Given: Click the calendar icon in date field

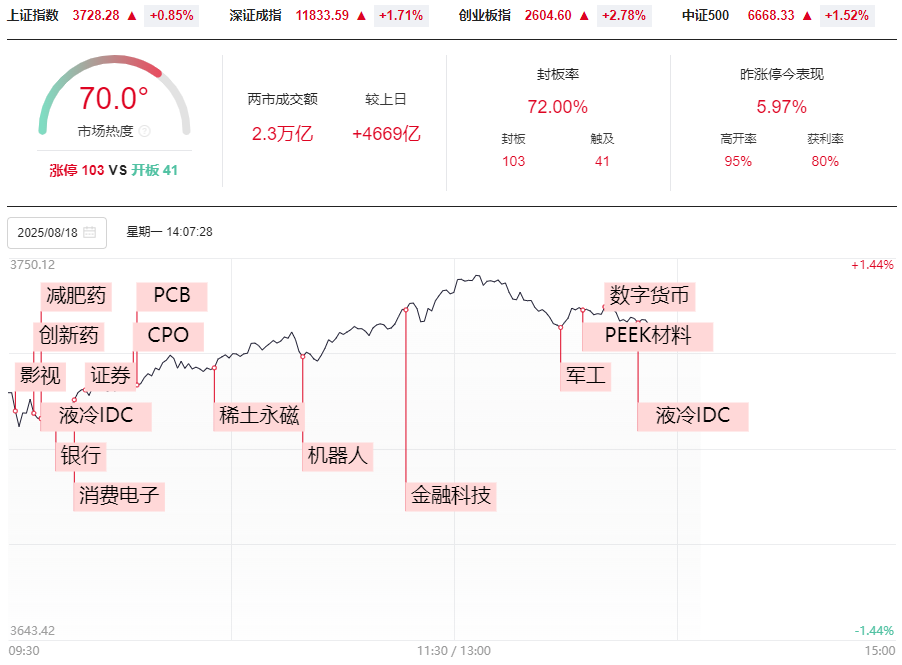Looking at the screenshot, I should click(90, 233).
